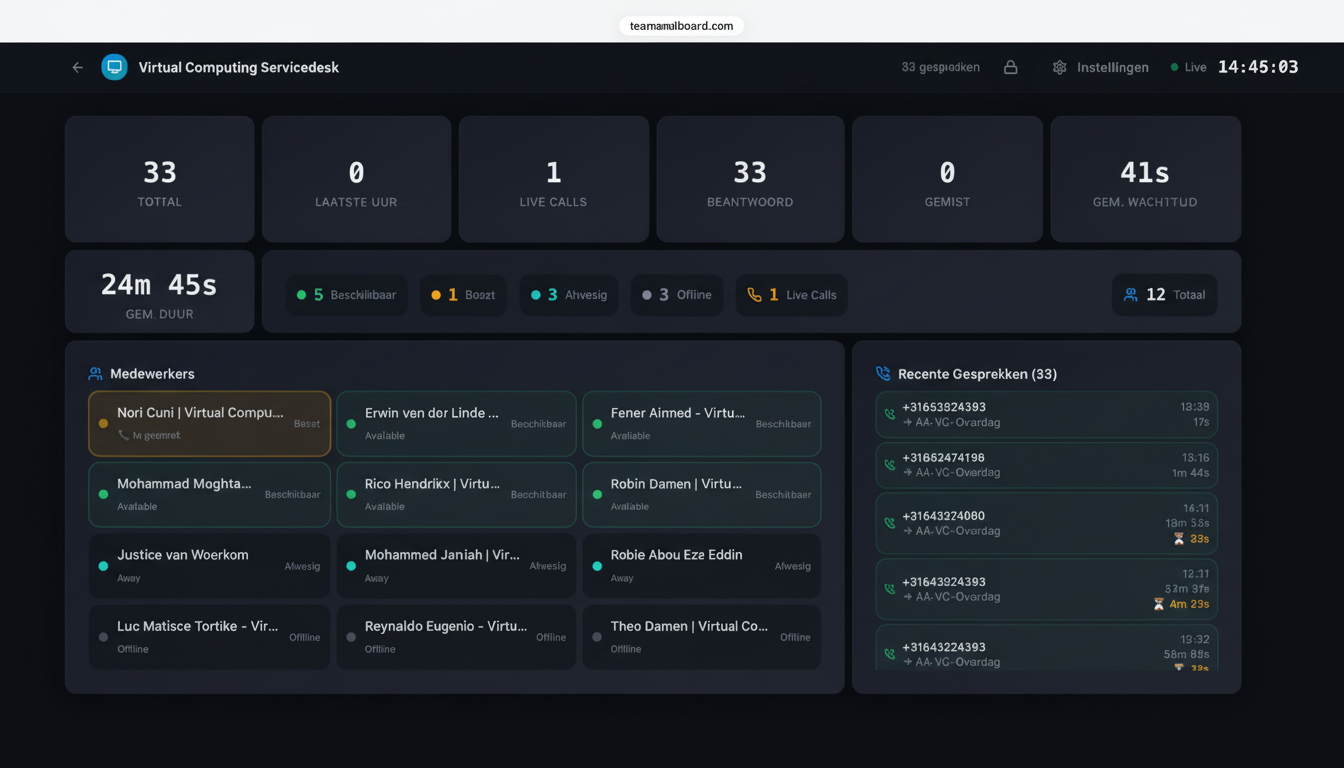Click green status dot of Erwin van der Linde

tap(351, 424)
